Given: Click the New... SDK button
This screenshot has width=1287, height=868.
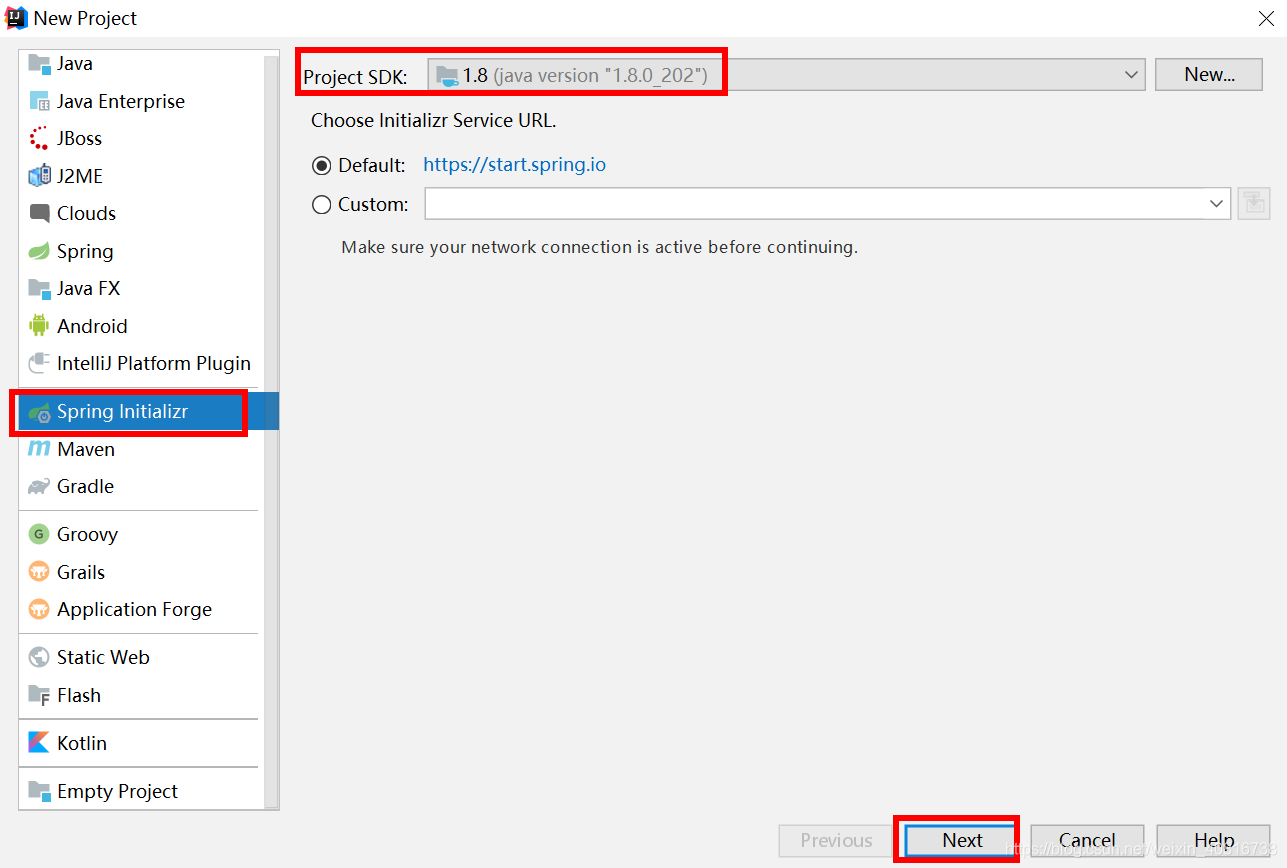Looking at the screenshot, I should click(1209, 75).
